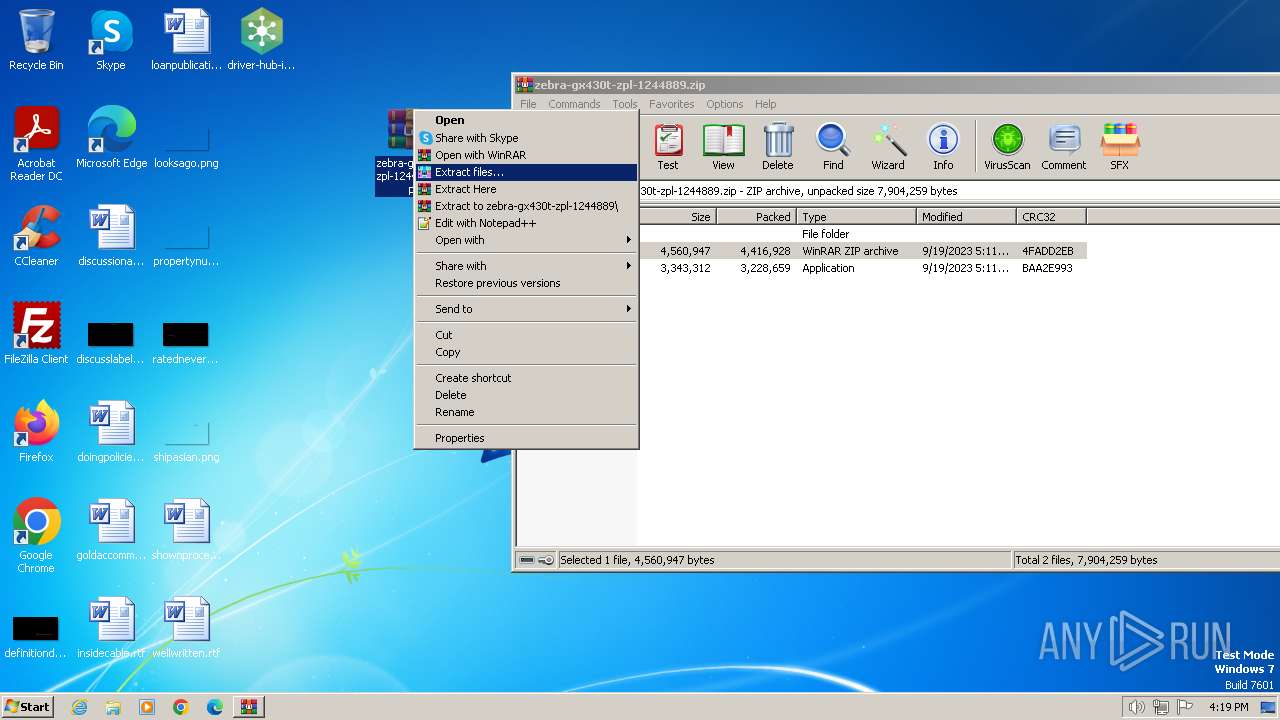Expand the Open with submenu arrow
The width and height of the screenshot is (1280, 720).
point(629,240)
